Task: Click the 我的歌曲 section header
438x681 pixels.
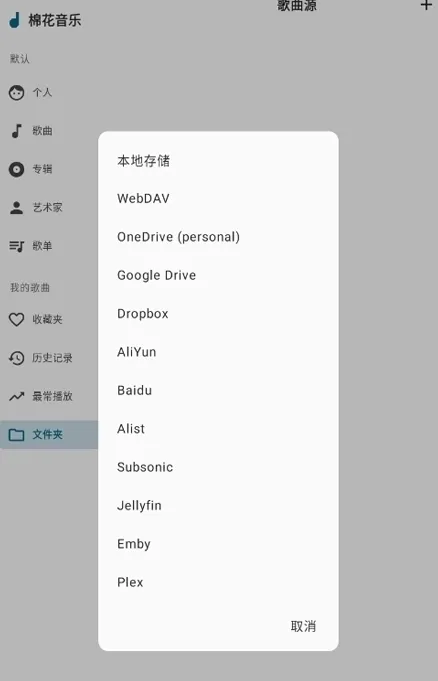Action: (x=30, y=288)
